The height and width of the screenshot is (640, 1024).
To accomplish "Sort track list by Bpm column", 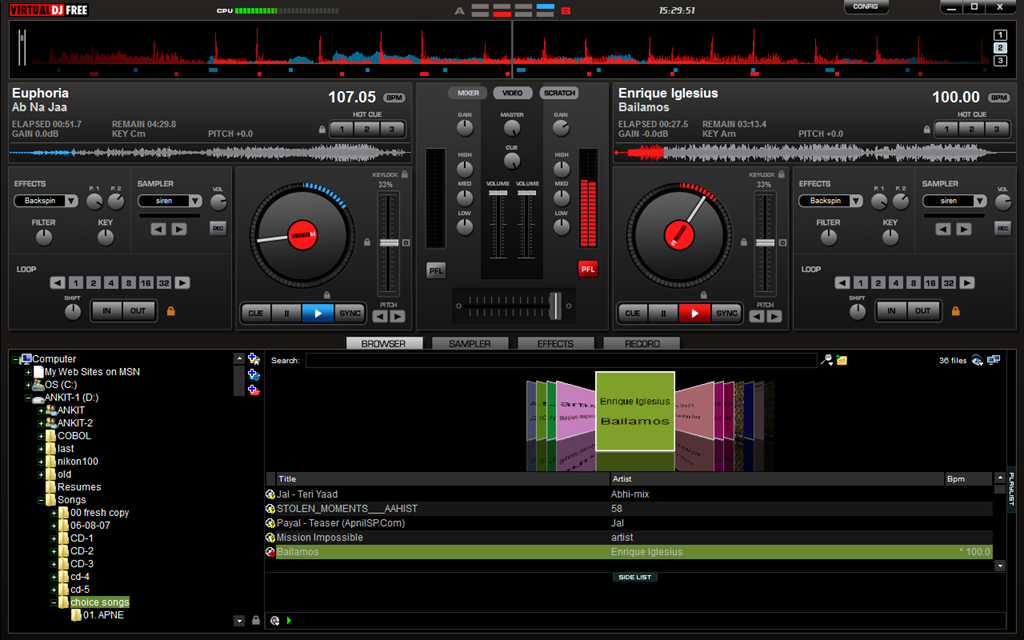I will pyautogui.click(x=968, y=479).
